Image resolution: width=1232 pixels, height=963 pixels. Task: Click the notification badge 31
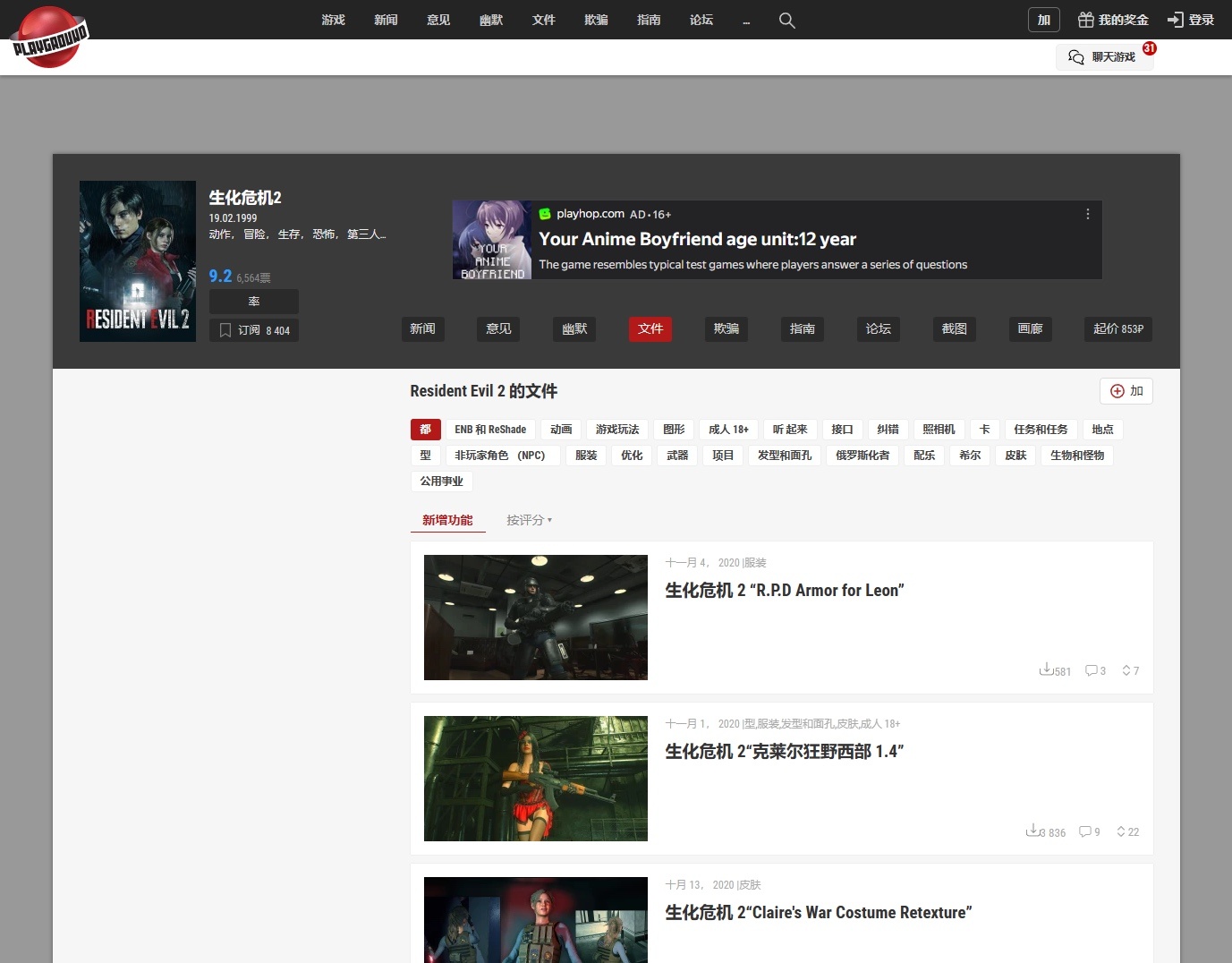pos(1150,48)
